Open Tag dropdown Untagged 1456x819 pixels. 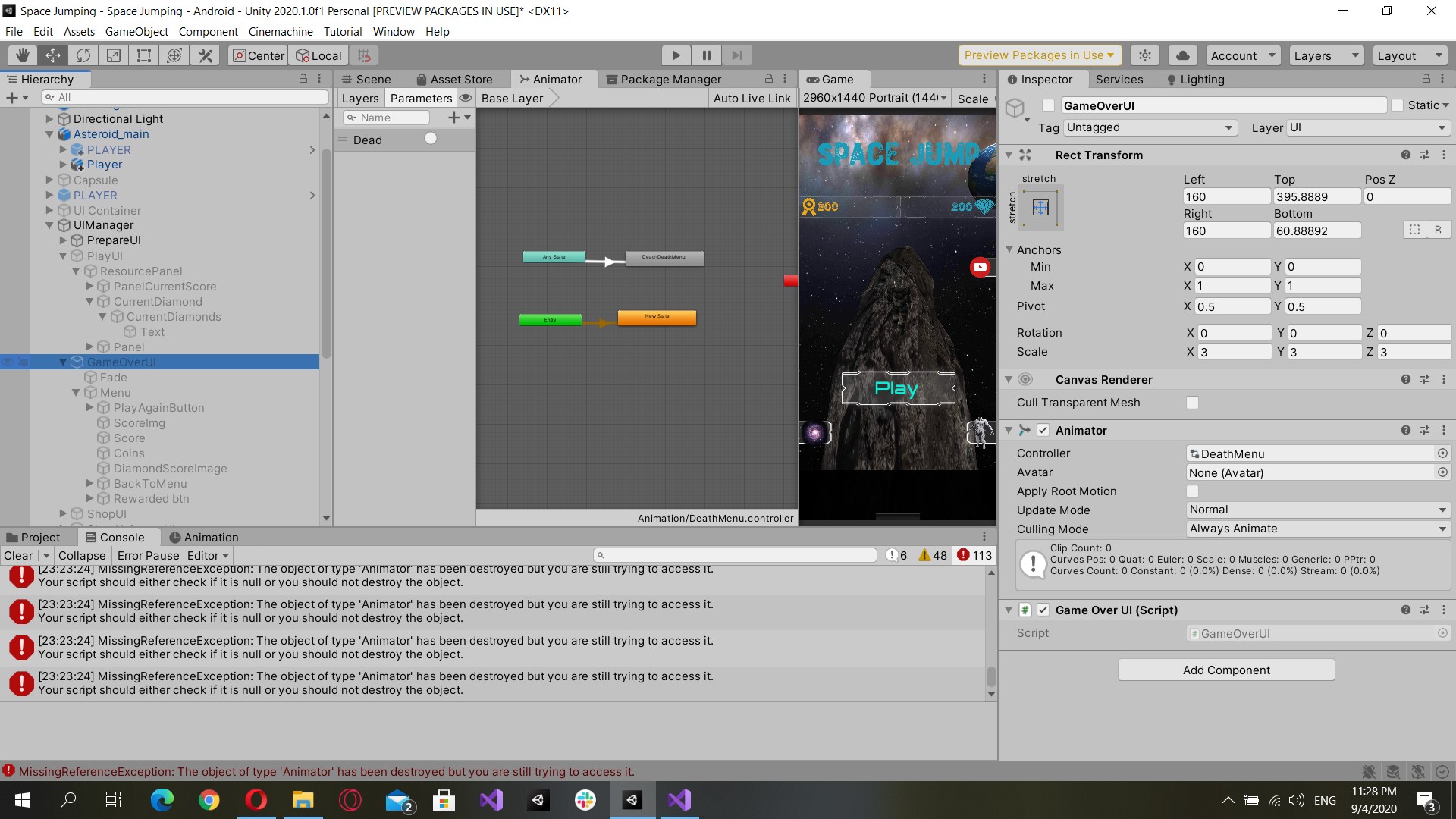[x=1150, y=127]
